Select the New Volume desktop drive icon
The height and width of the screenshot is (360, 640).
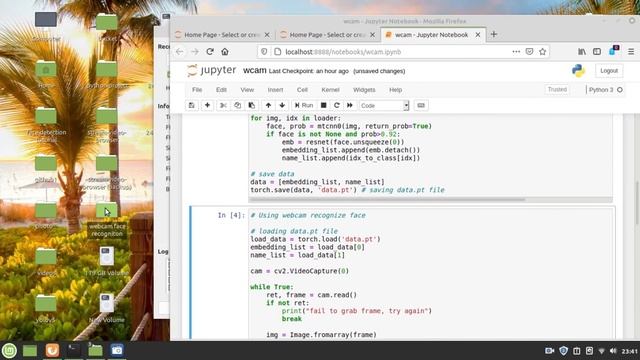[x=107, y=309]
